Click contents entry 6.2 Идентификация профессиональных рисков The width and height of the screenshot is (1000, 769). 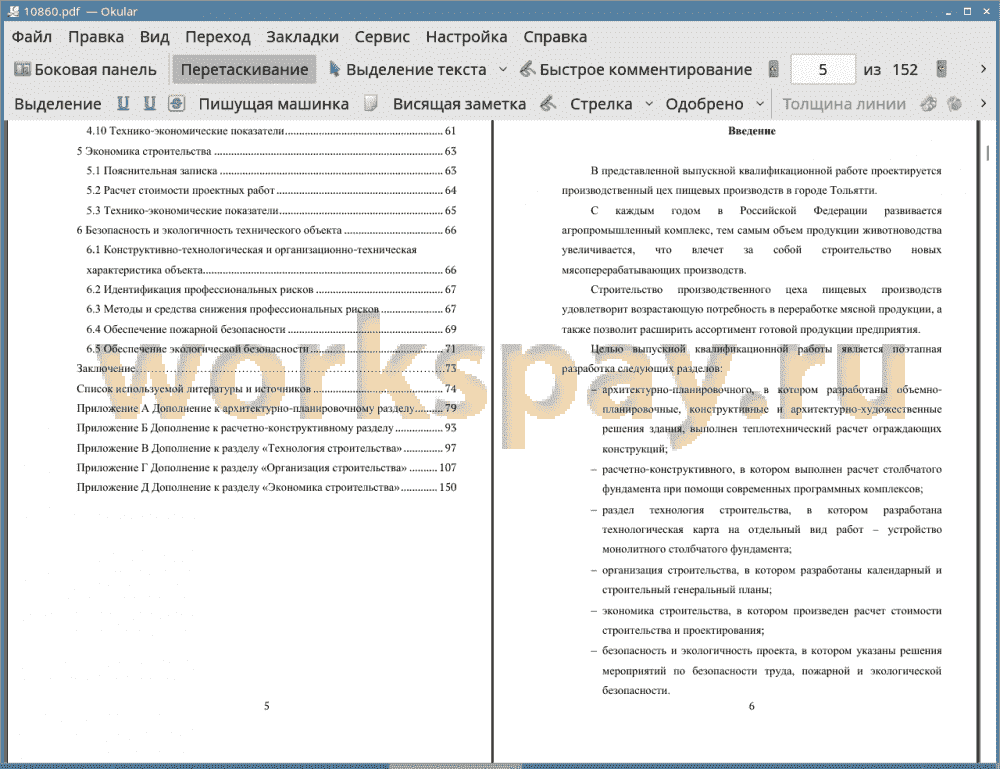point(271,289)
